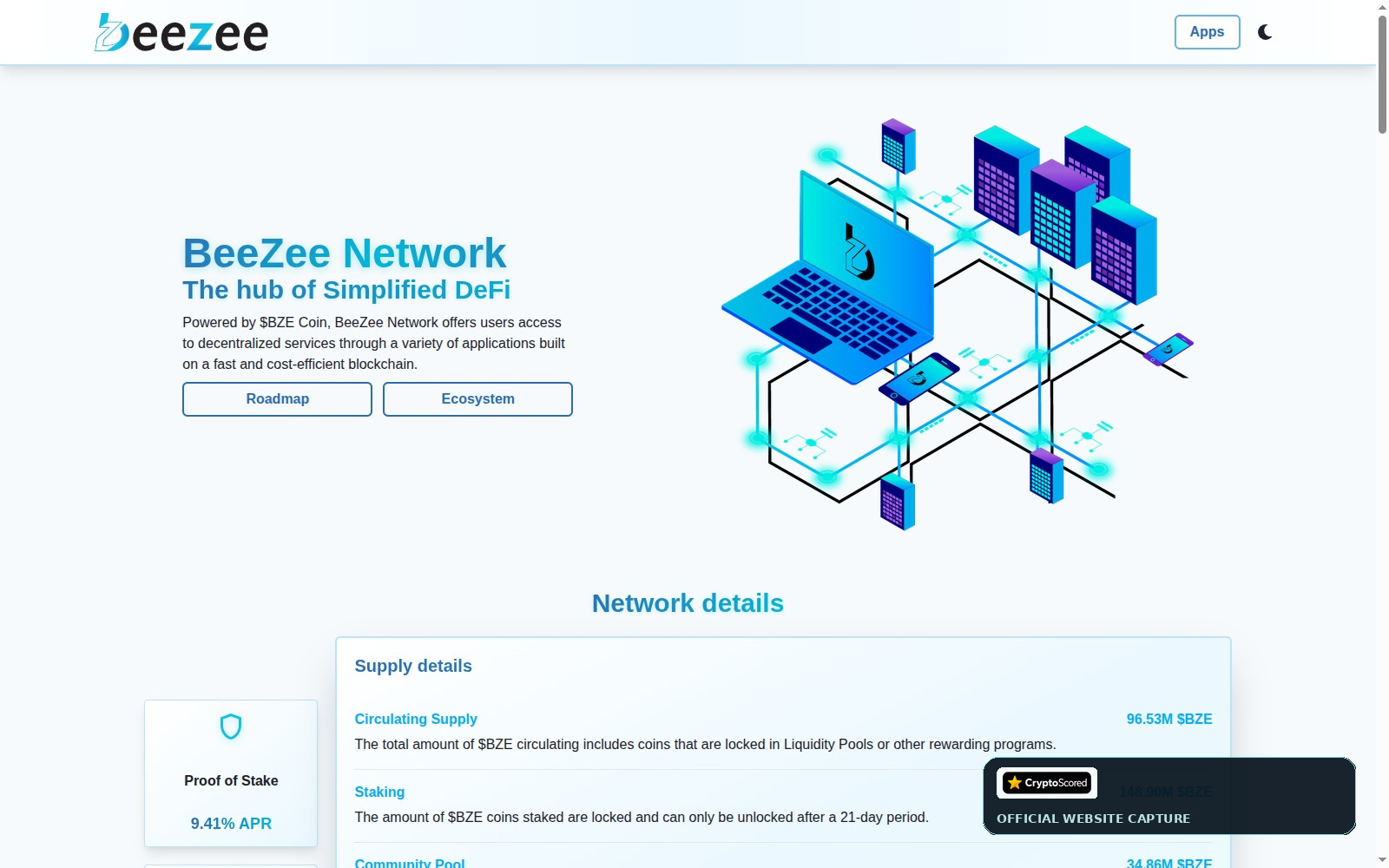
Task: Select the 96.53M $BZE value
Action: coord(1168,719)
